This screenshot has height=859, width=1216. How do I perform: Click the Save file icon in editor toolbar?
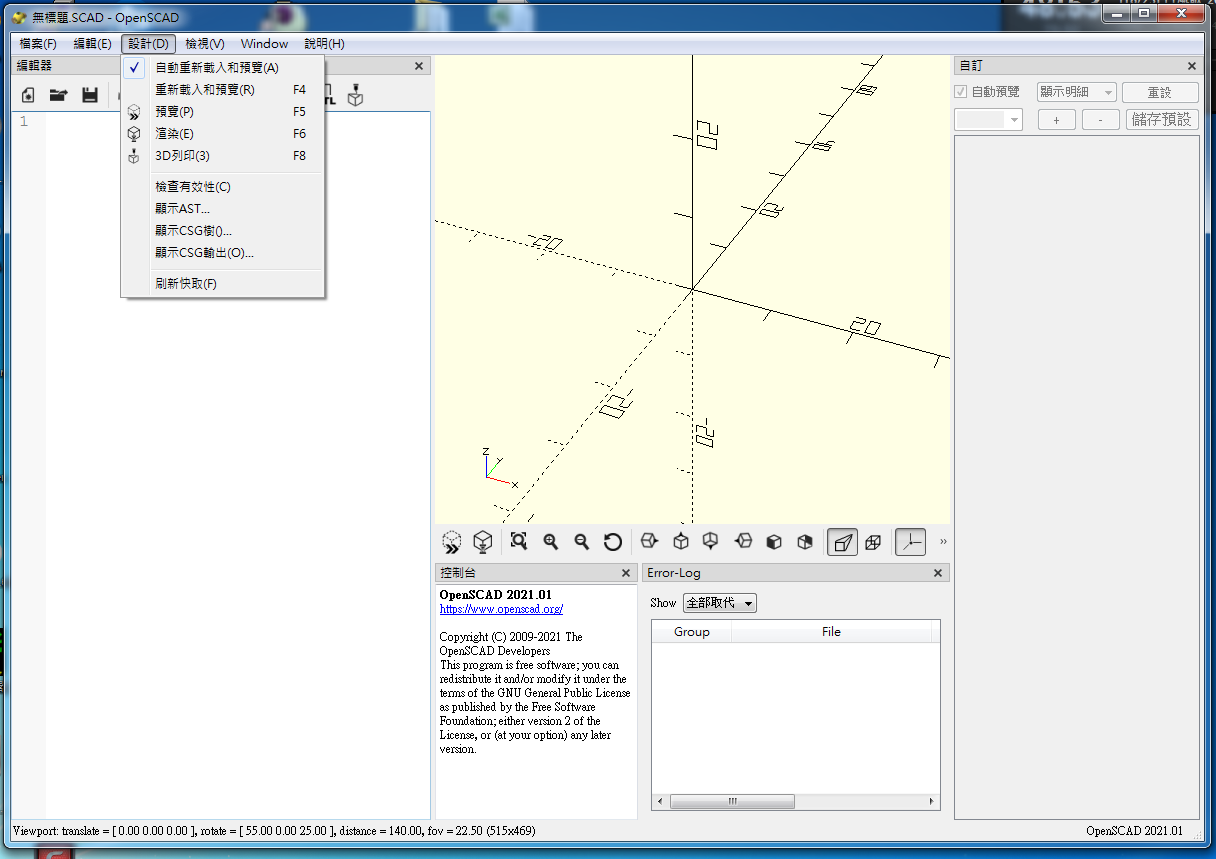pyautogui.click(x=90, y=96)
